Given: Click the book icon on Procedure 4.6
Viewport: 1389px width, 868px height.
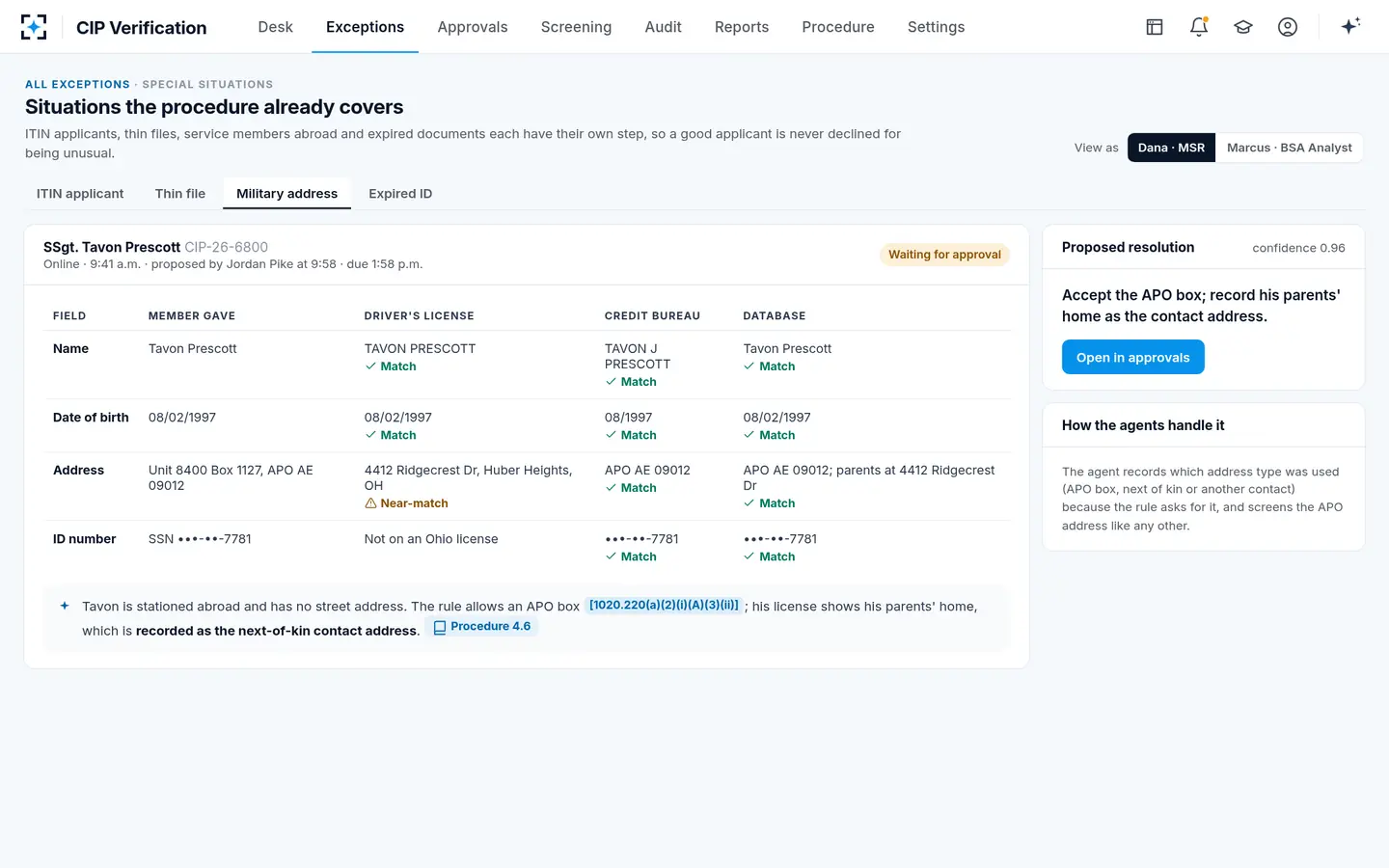Looking at the screenshot, I should pyautogui.click(x=440, y=627).
